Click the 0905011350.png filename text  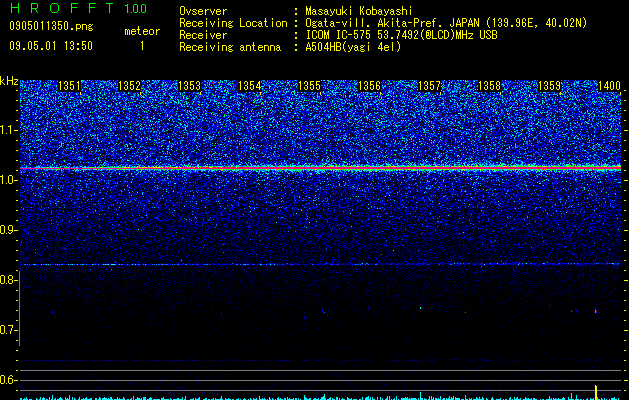point(51,26)
